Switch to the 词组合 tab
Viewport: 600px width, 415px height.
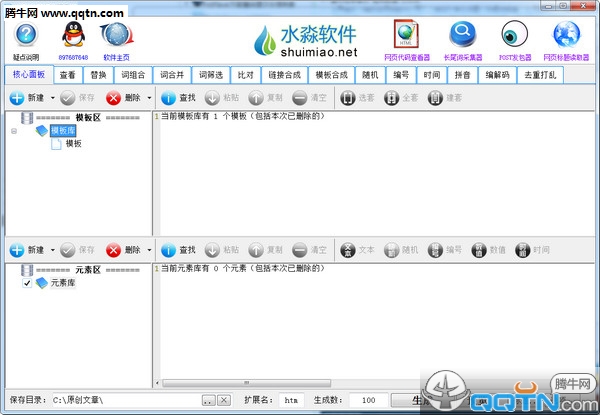coord(133,75)
